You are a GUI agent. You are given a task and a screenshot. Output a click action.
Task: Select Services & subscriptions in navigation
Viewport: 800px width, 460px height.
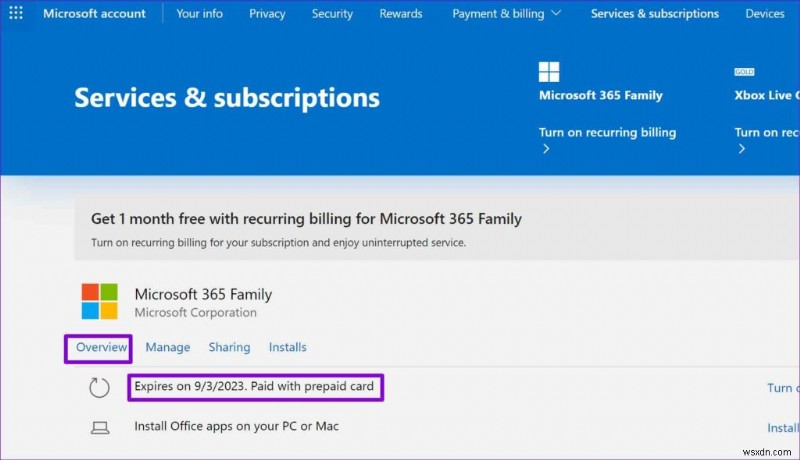pyautogui.click(x=655, y=14)
